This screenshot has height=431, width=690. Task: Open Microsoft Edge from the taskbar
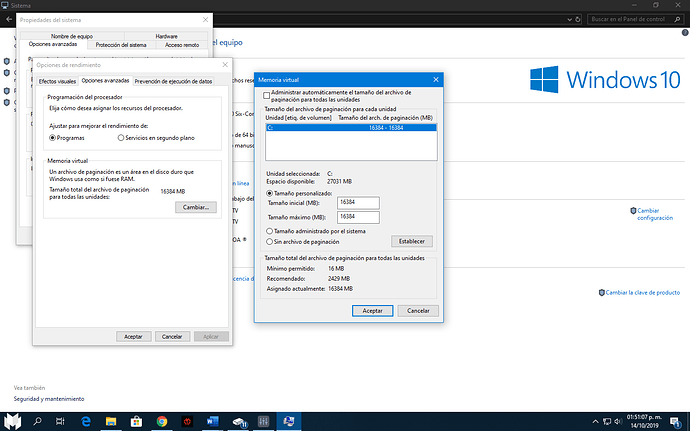click(x=85, y=421)
